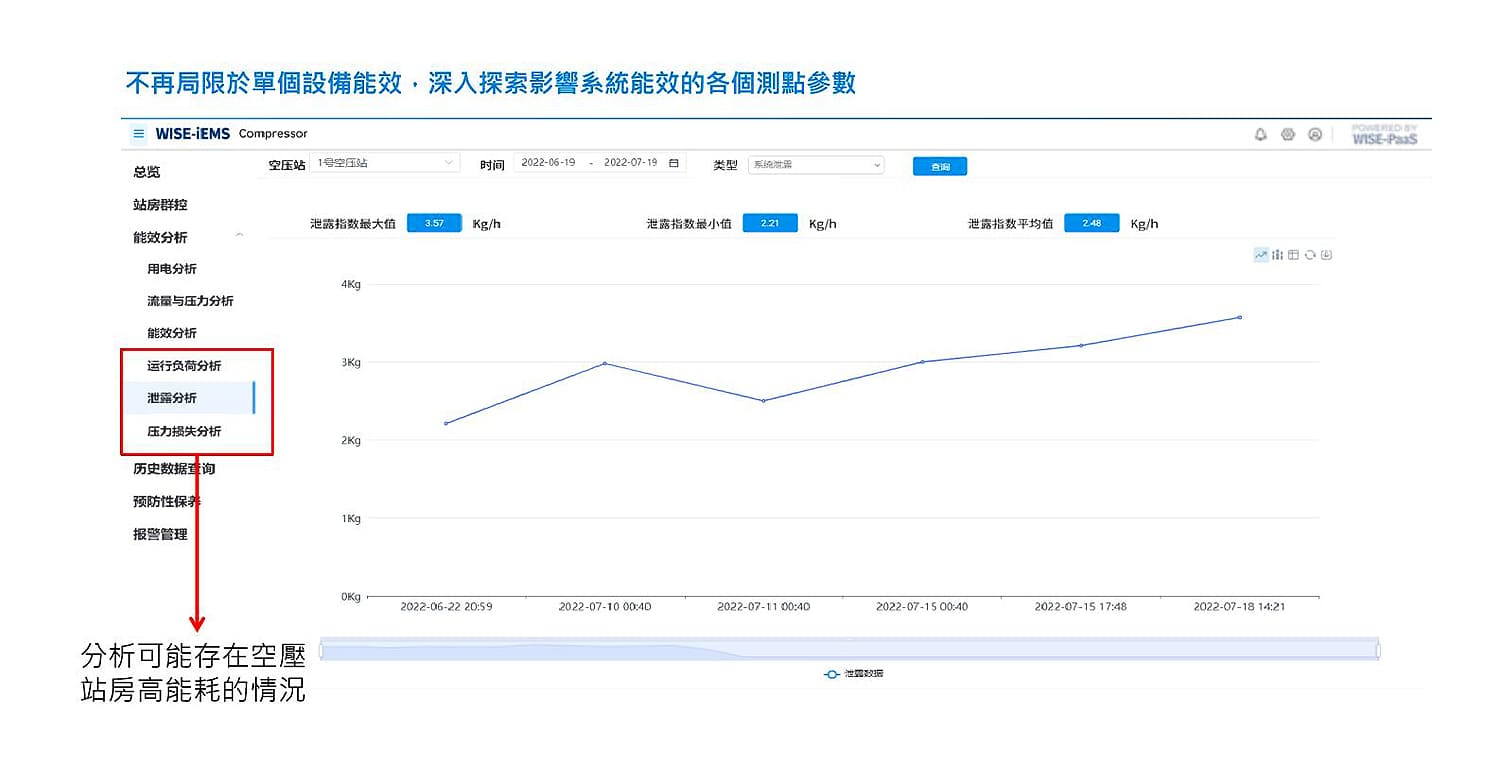Image resolution: width=1500 pixels, height=774 pixels.
Task: Click data point at 2022-06-22 20:59
Action: coord(446,423)
